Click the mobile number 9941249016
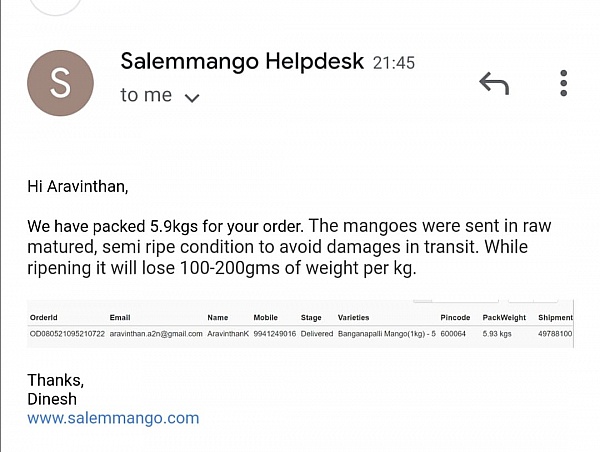Screen dimensions: 600x452 click(x=273, y=333)
